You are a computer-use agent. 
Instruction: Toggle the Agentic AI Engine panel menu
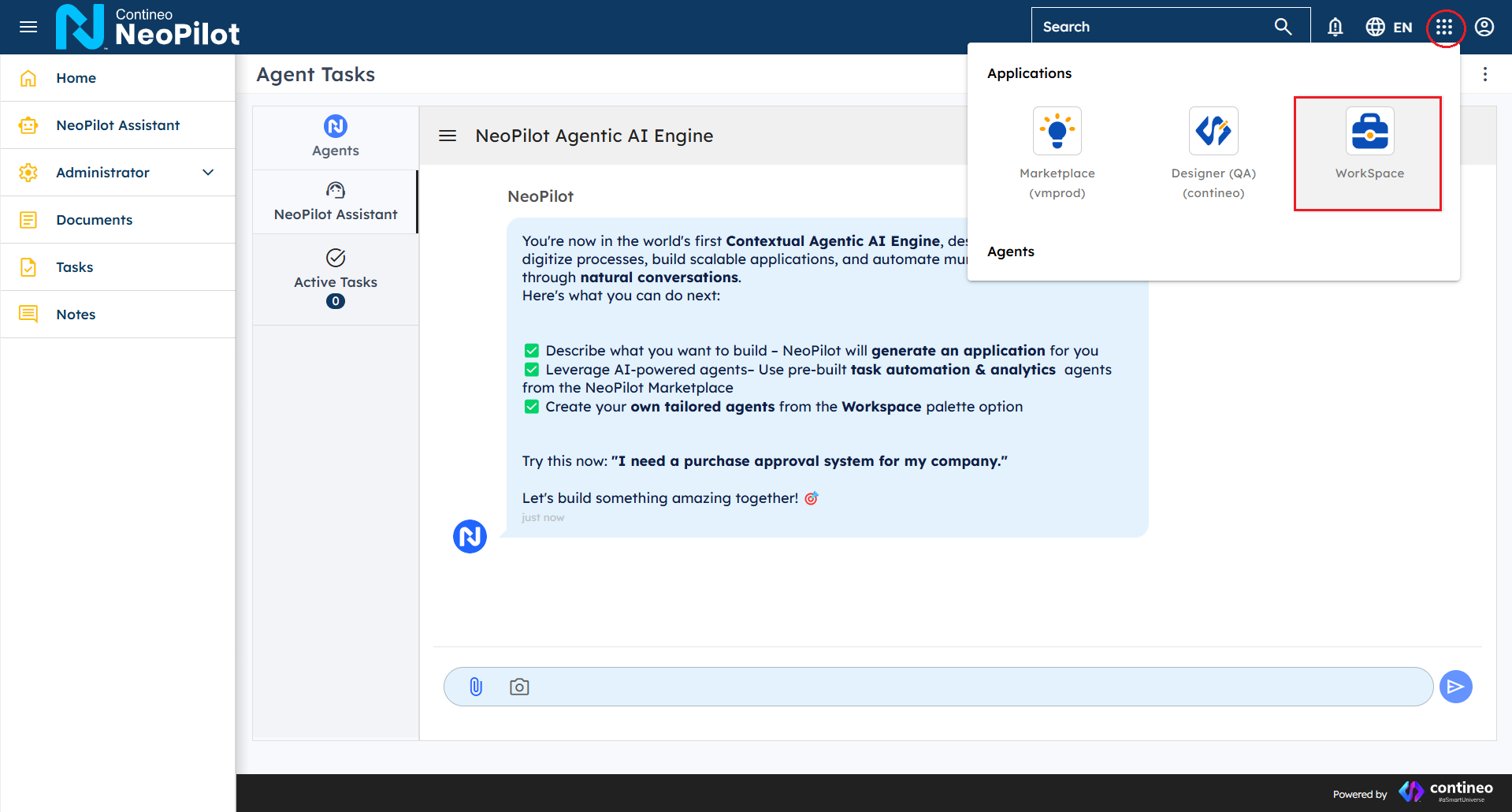tap(448, 136)
